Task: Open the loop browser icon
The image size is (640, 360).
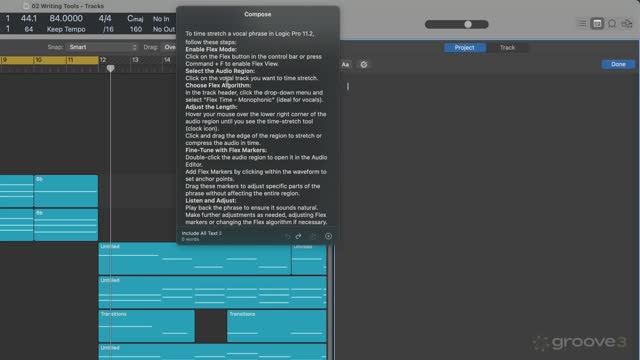Action: 612,24
